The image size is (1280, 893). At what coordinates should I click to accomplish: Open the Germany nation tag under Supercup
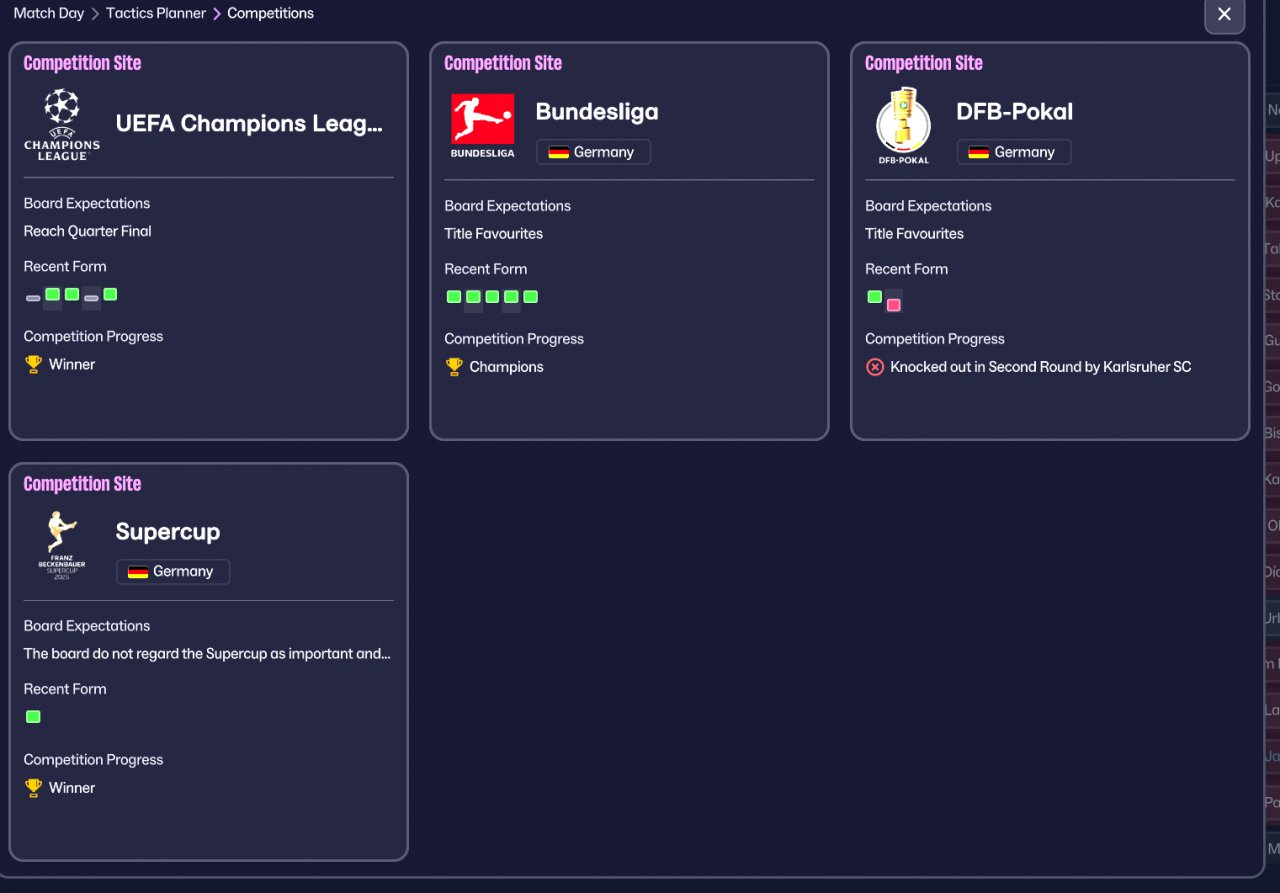coord(173,572)
